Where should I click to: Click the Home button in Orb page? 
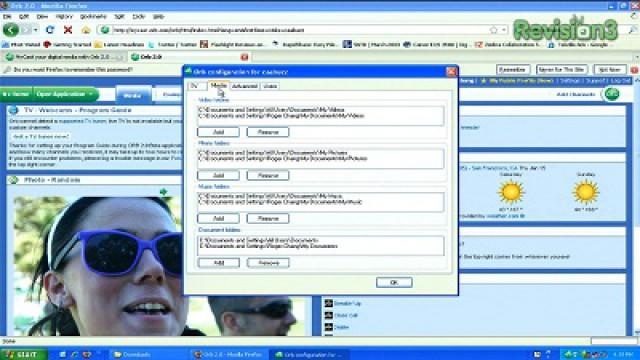16,94
